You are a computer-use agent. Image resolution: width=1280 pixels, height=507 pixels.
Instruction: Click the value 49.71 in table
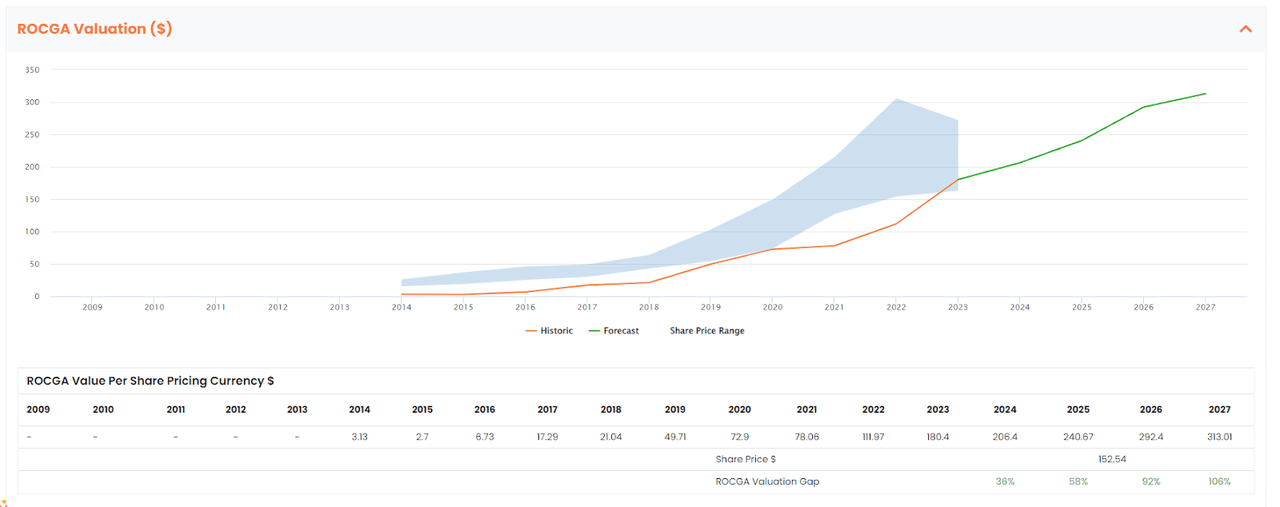pos(675,437)
